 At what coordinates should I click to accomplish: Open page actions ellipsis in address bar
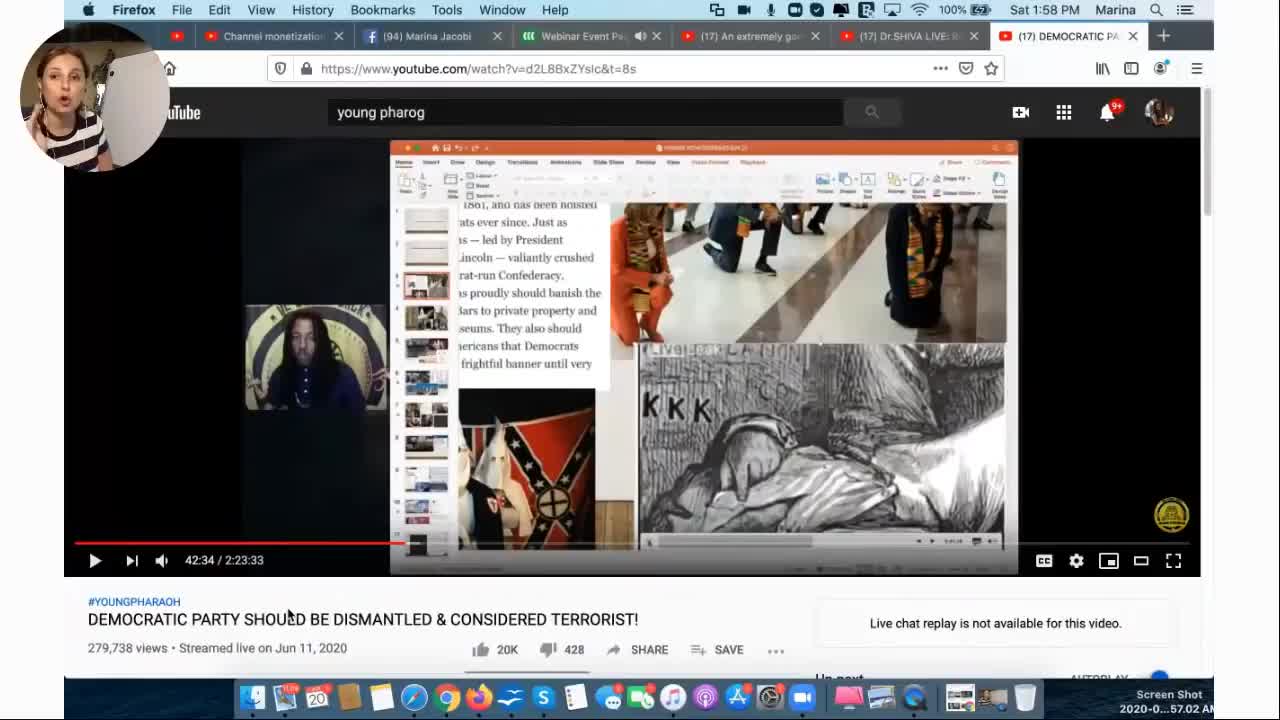pos(940,69)
